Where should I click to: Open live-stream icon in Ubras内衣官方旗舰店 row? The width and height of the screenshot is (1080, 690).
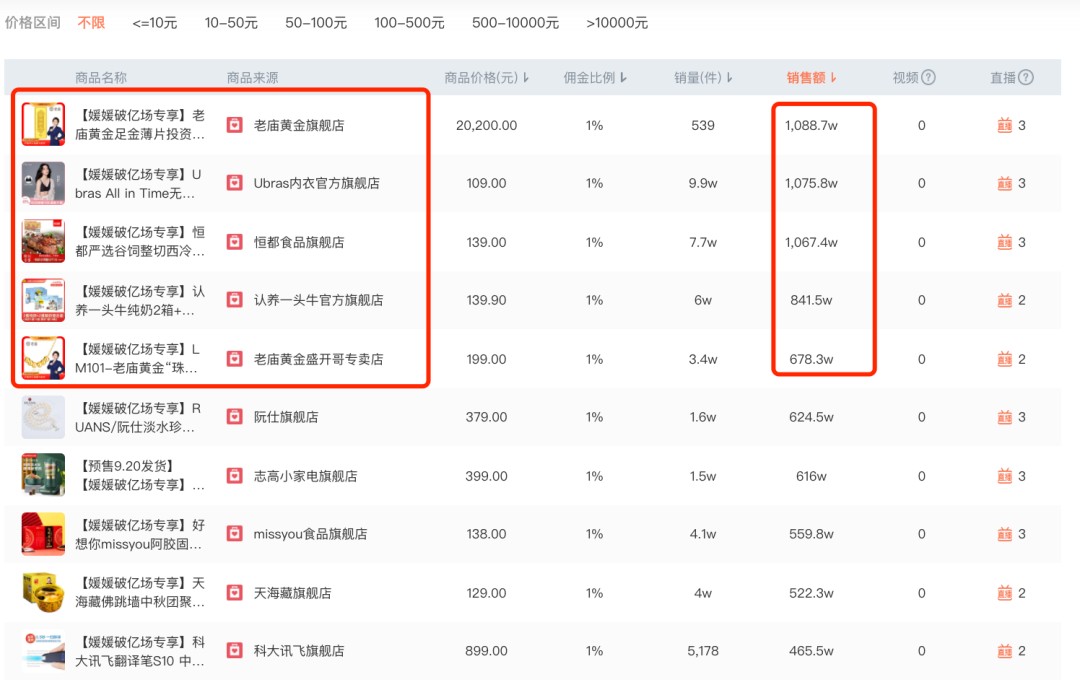[x=1005, y=183]
